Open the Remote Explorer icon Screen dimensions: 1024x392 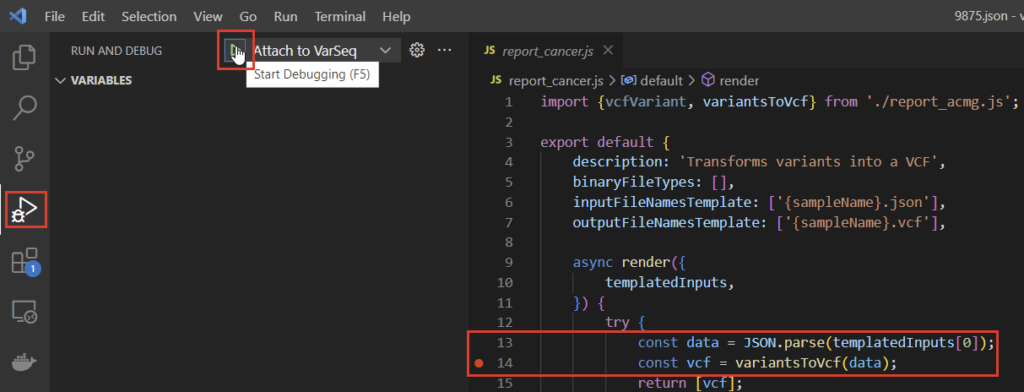coord(25,312)
